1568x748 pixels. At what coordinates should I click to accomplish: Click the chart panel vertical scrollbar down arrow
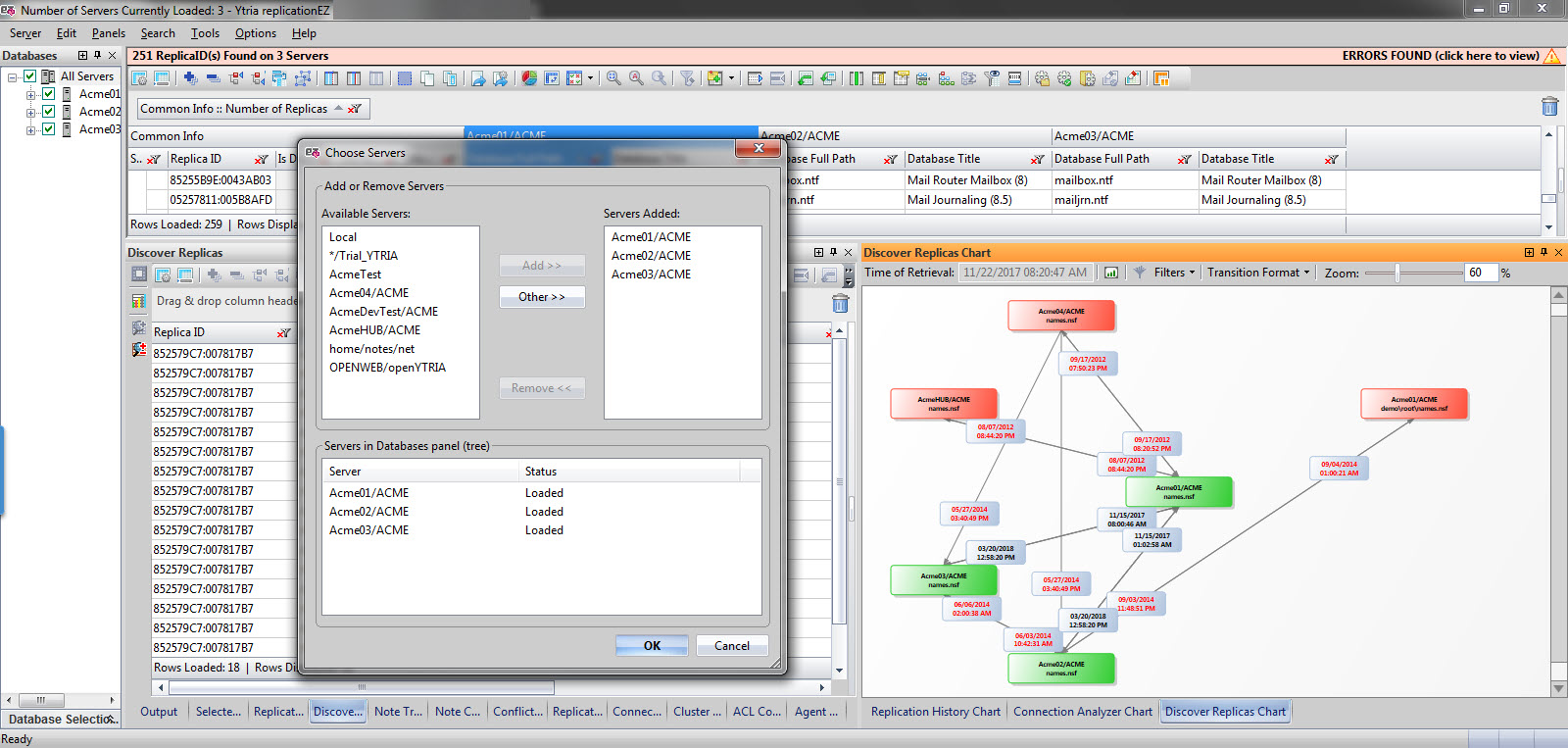(x=1558, y=688)
